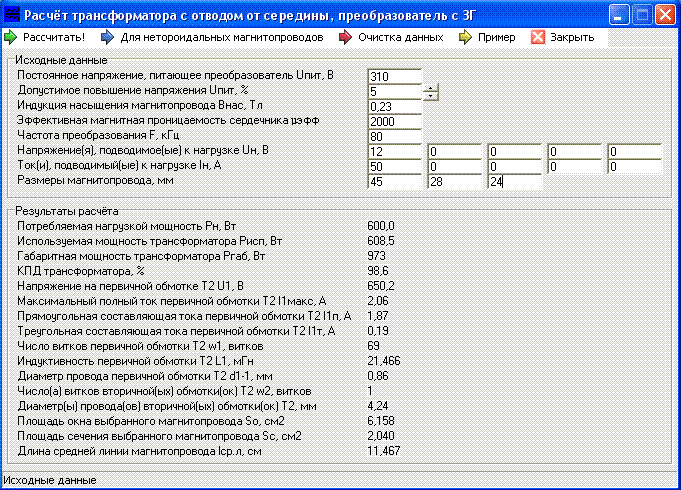The width and height of the screenshot is (681, 490).
Task: Click the blue arrow icon for нетороидальных магнитопроводов
Action: [x=107, y=37]
